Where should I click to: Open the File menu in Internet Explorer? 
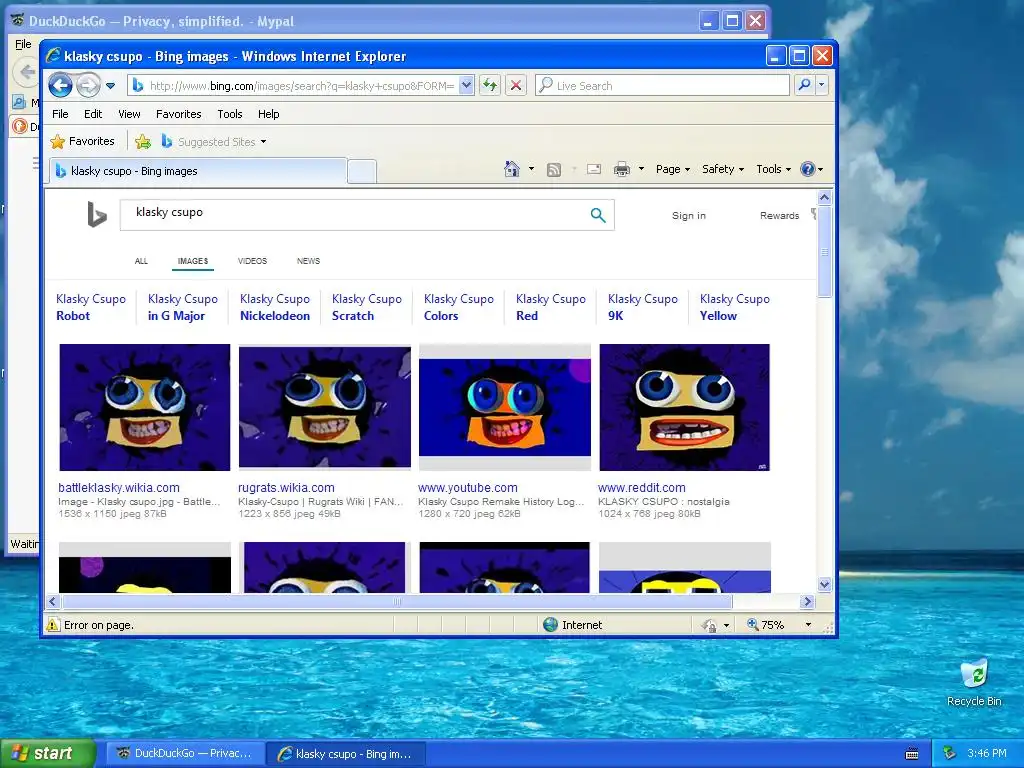click(x=60, y=114)
